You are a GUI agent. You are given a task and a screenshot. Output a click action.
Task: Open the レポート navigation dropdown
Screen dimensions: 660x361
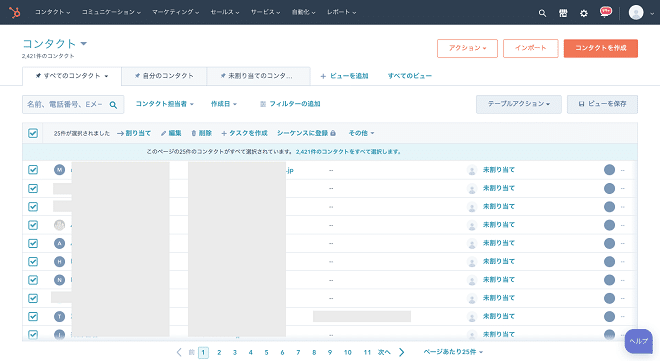(341, 12)
